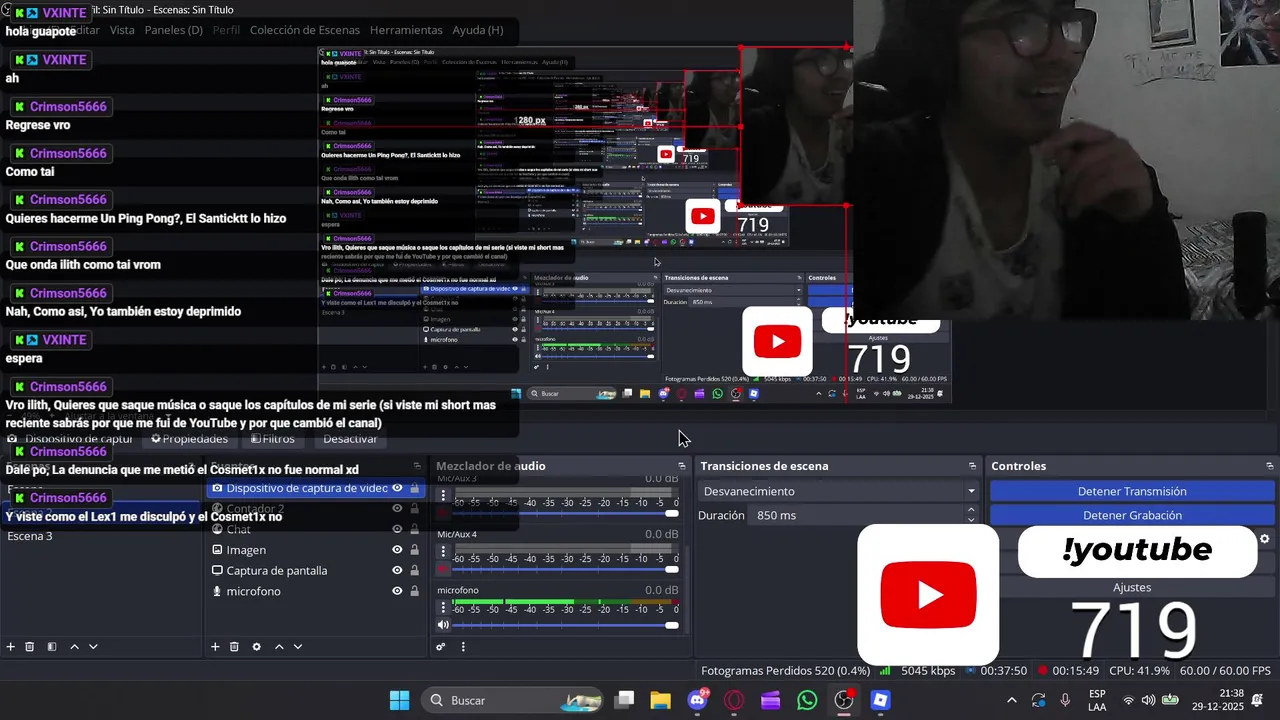Click Detener Grabación button

[x=1132, y=515]
